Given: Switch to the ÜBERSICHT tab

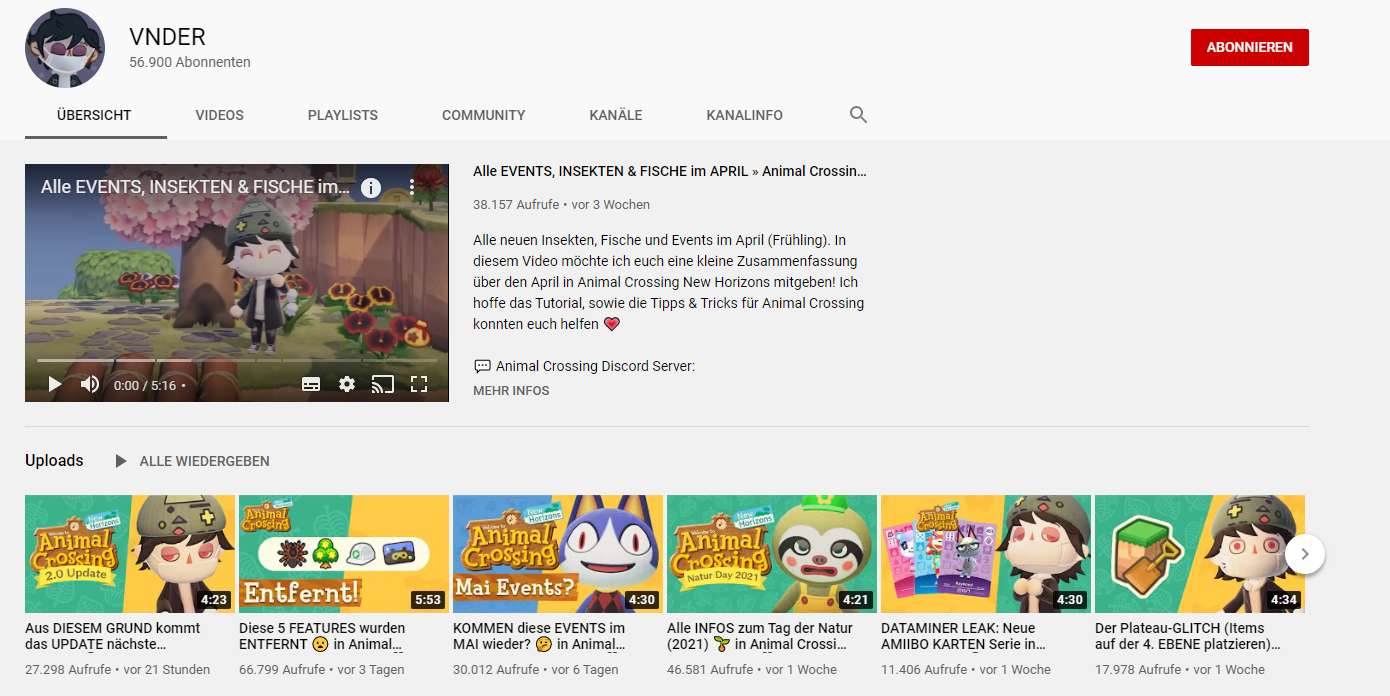Looking at the screenshot, I should [94, 115].
